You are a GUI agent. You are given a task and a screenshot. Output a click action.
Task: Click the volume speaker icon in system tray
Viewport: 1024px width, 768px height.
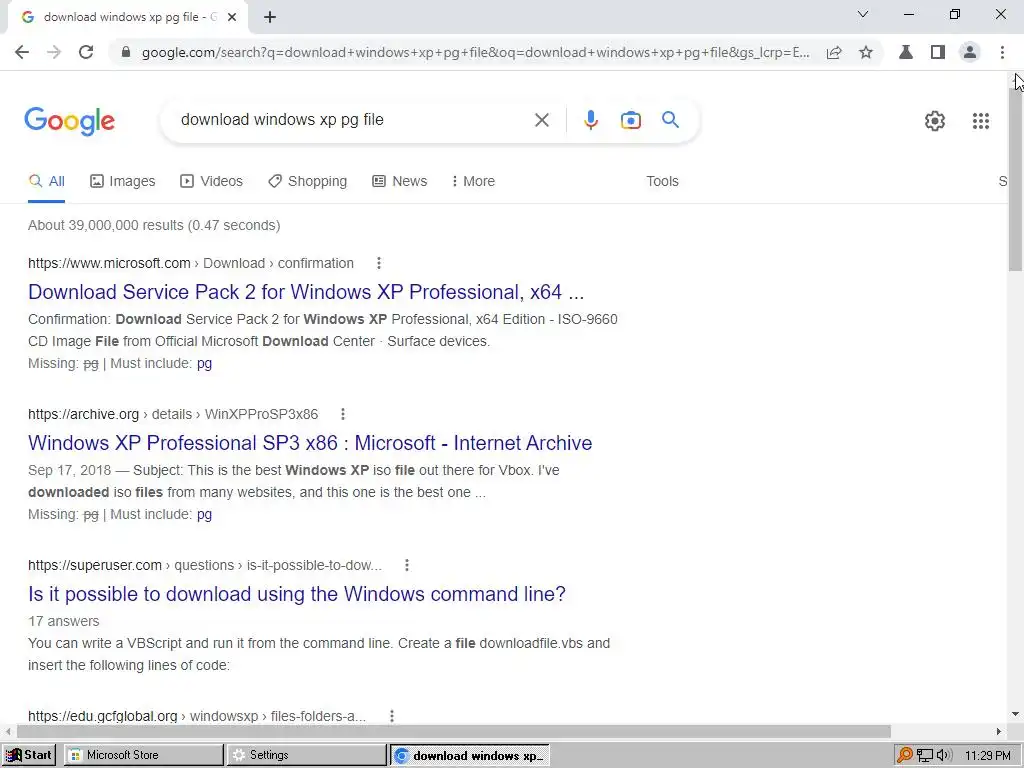pos(944,756)
